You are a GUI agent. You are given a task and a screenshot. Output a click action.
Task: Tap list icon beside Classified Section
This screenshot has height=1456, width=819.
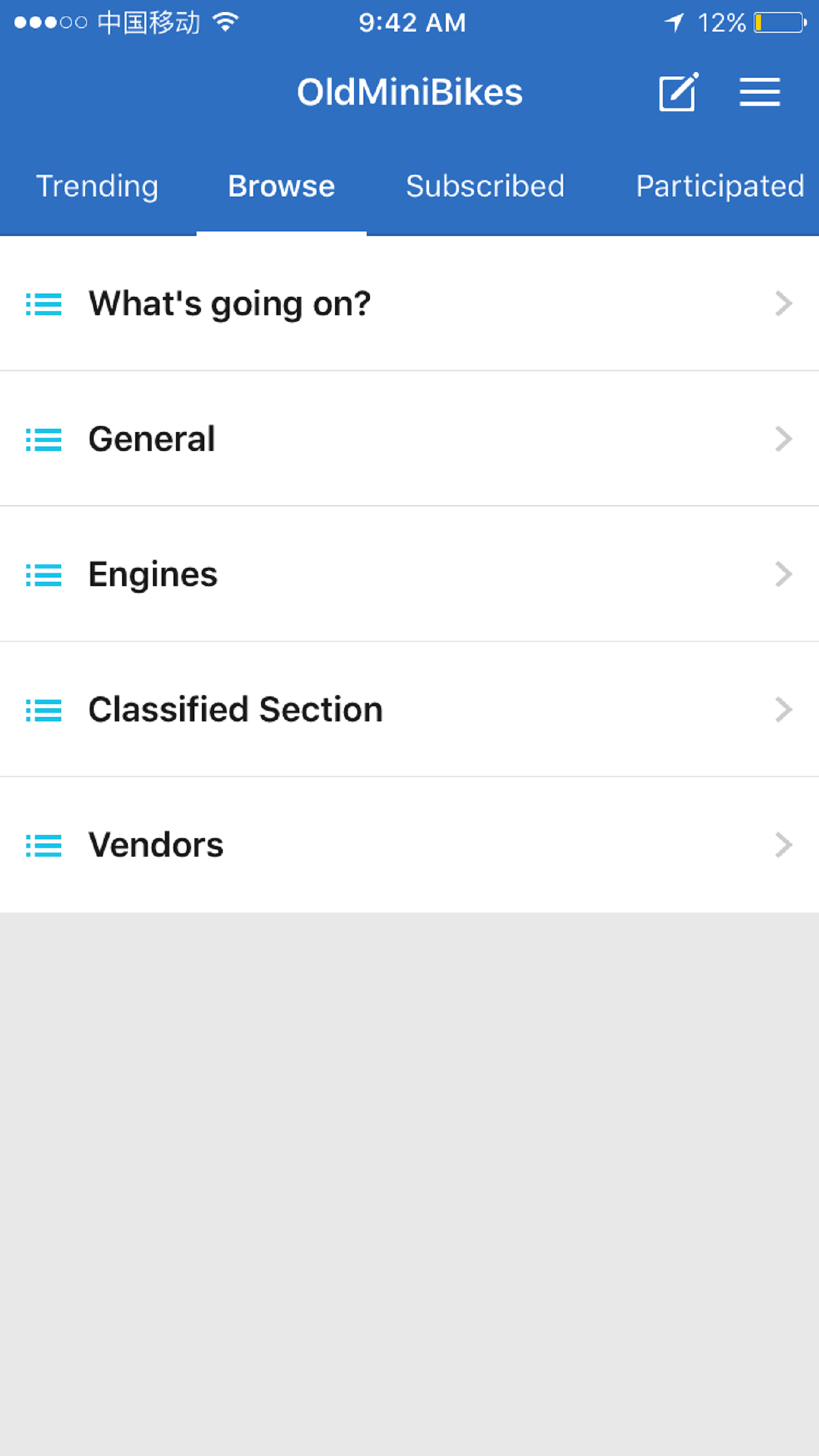click(44, 710)
